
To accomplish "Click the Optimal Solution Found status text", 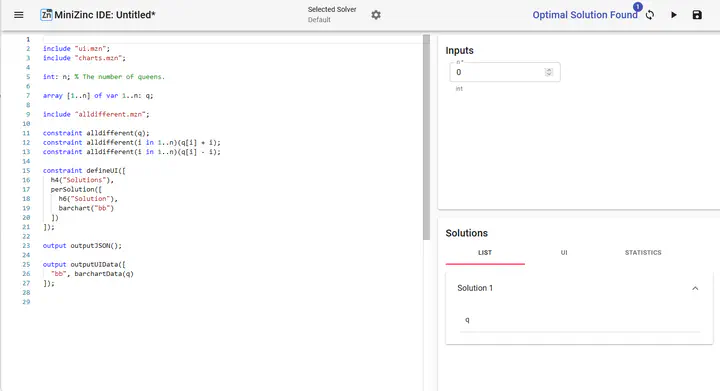I will tap(585, 15).
